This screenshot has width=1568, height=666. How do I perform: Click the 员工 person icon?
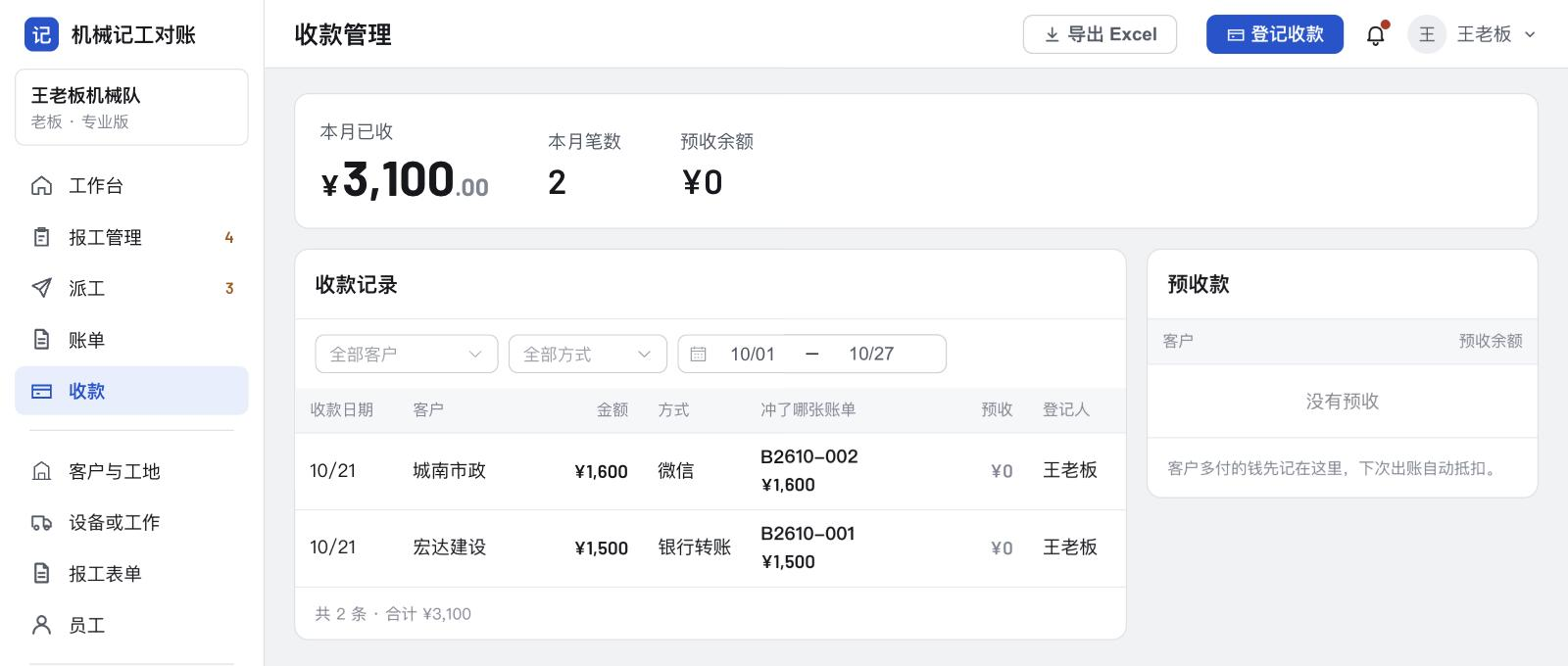click(41, 625)
